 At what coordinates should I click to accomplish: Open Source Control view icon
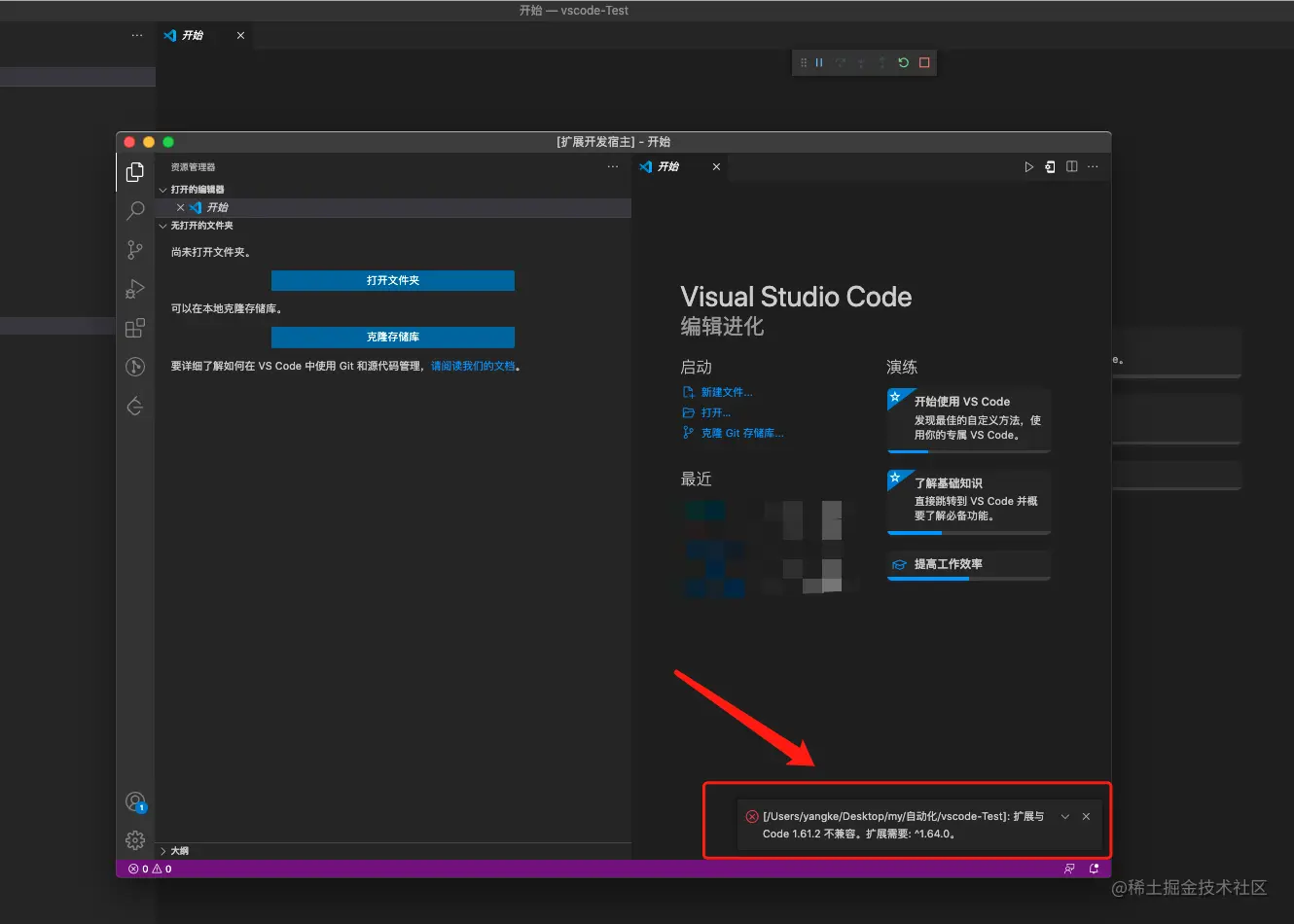point(135,250)
